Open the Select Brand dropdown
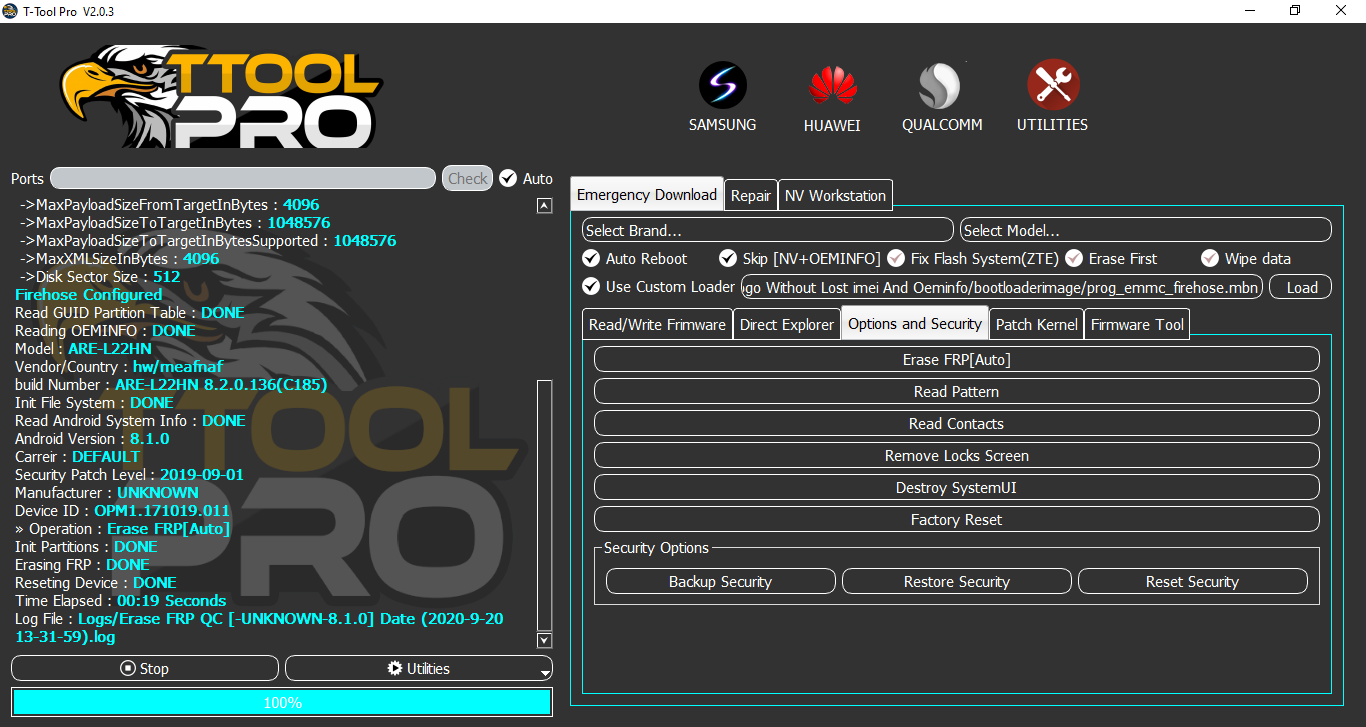Screen dimensions: 1366x727 click(768, 230)
